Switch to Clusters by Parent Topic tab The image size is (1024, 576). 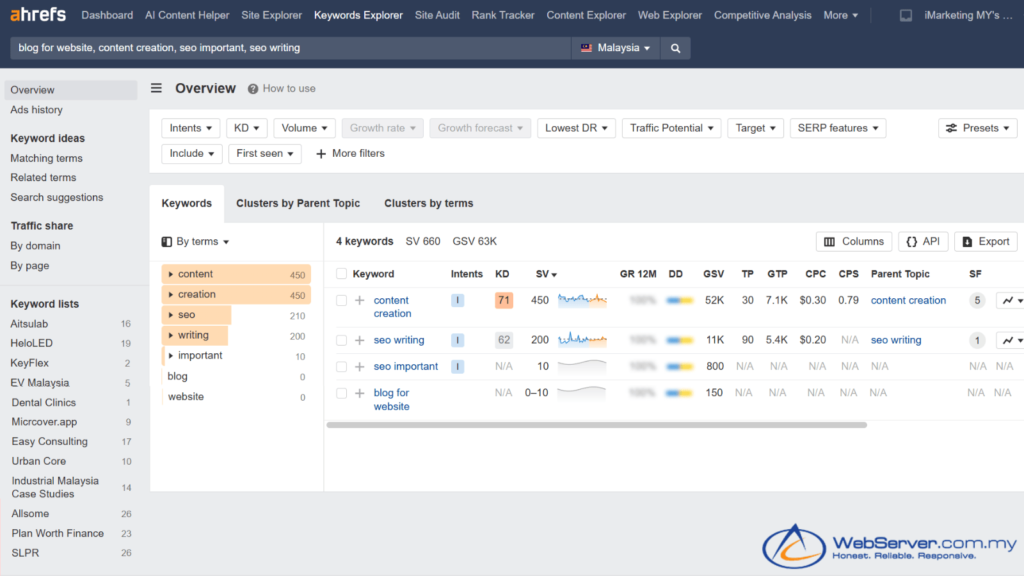(x=298, y=203)
